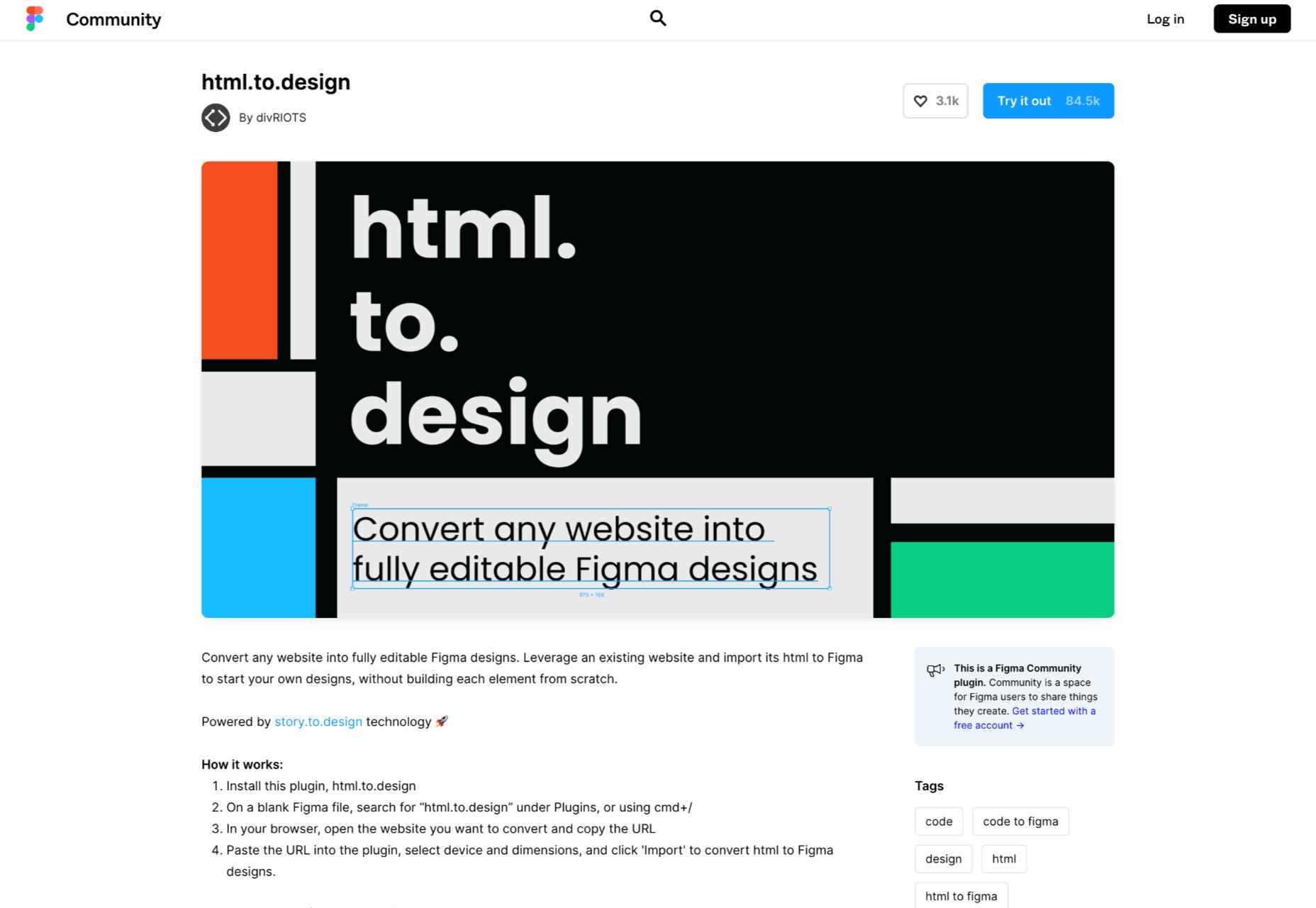1316x908 pixels.
Task: Follow Get started with a free account link
Action: [1025, 718]
